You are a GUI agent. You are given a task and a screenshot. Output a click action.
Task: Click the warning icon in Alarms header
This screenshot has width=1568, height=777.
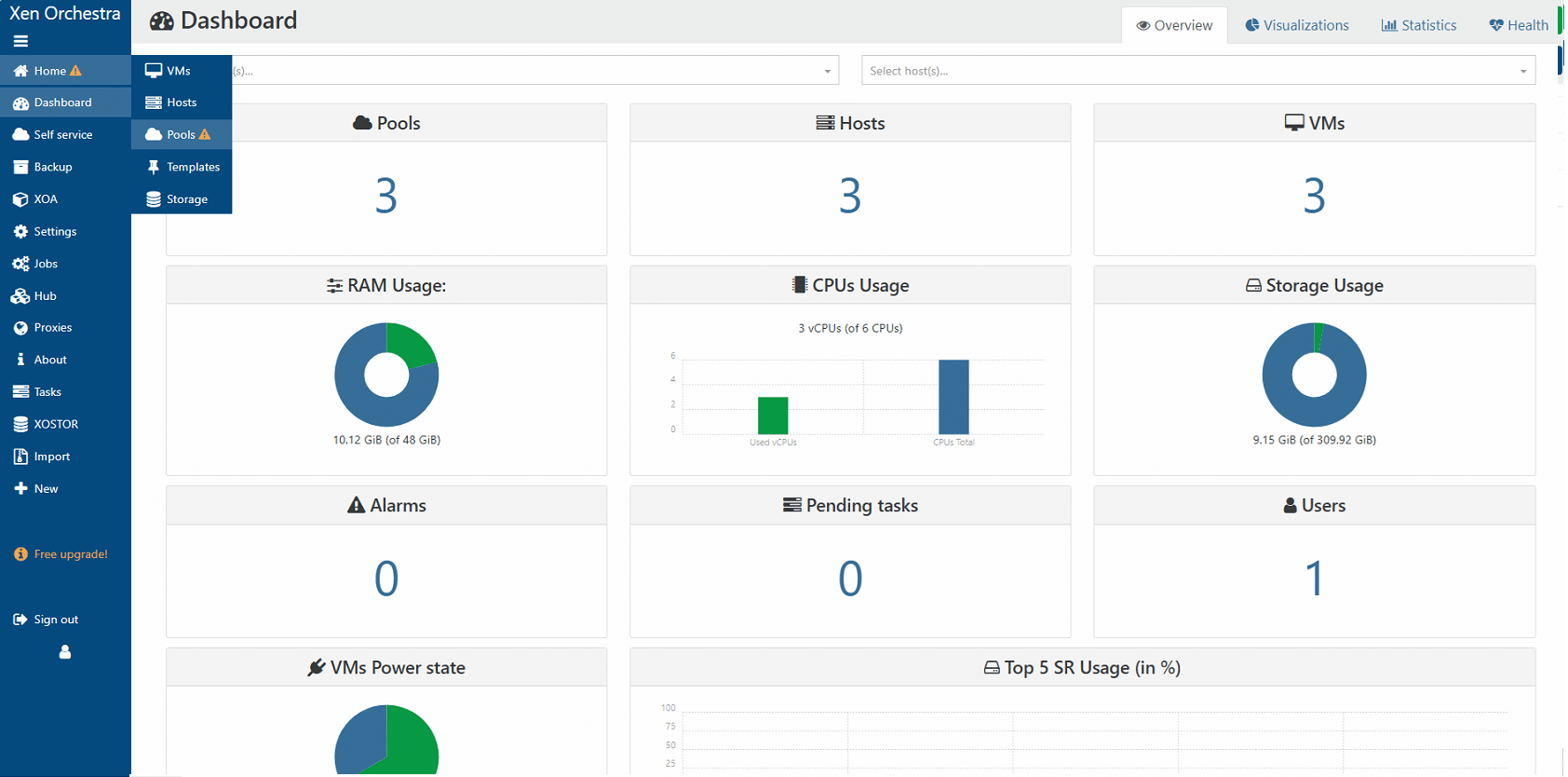[356, 505]
